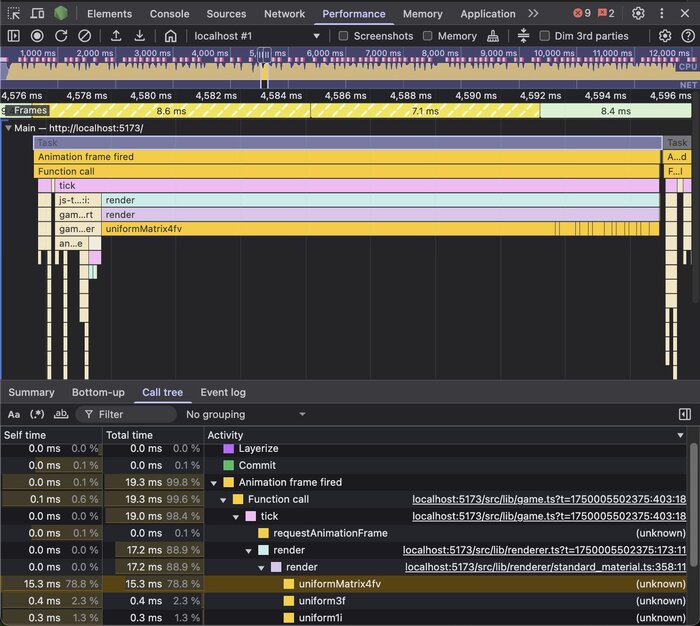Open the inspect element picker tool
Viewport: 700px width, 626px height.
point(14,14)
